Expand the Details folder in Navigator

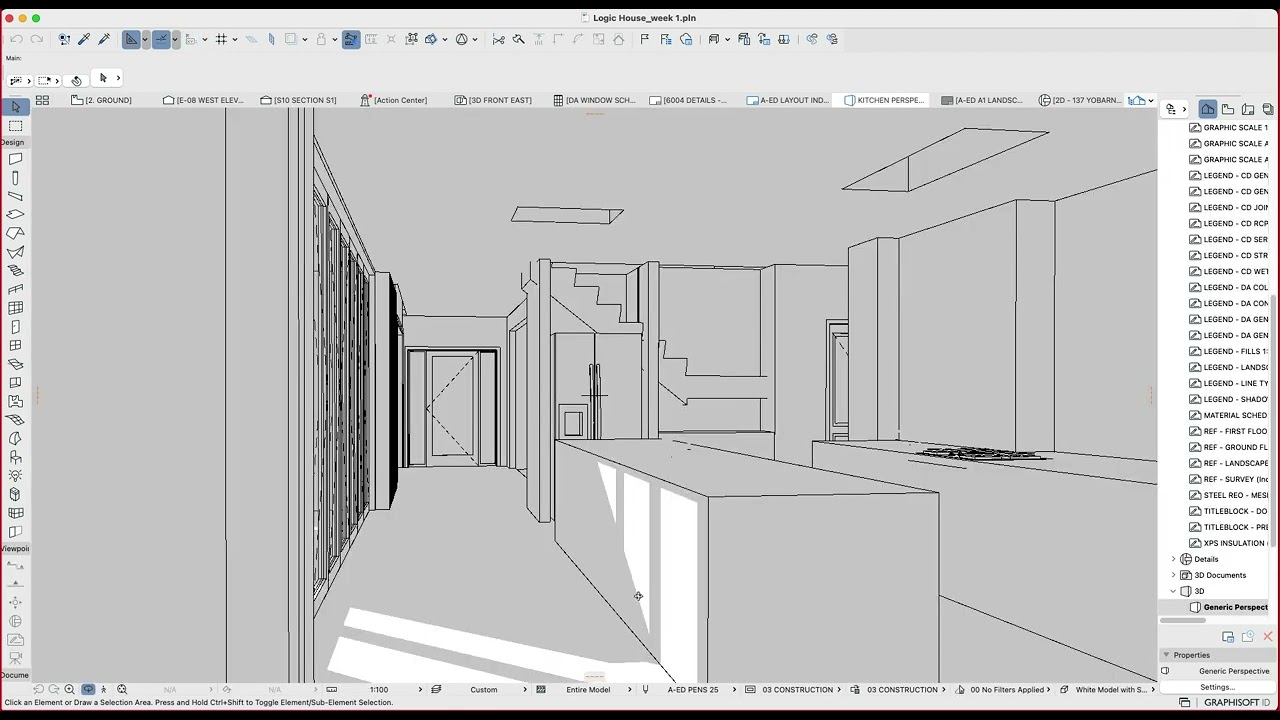coord(1174,559)
